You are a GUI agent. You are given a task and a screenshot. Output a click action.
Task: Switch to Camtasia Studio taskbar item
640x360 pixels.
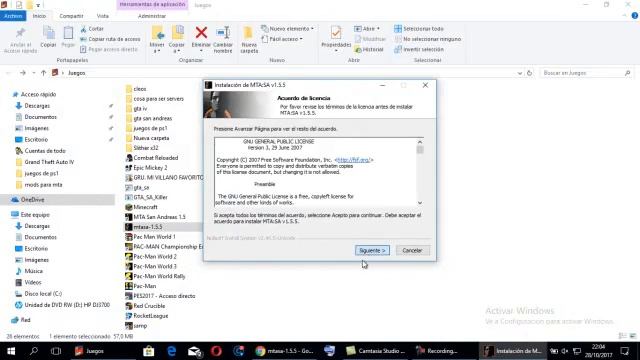click(376, 351)
